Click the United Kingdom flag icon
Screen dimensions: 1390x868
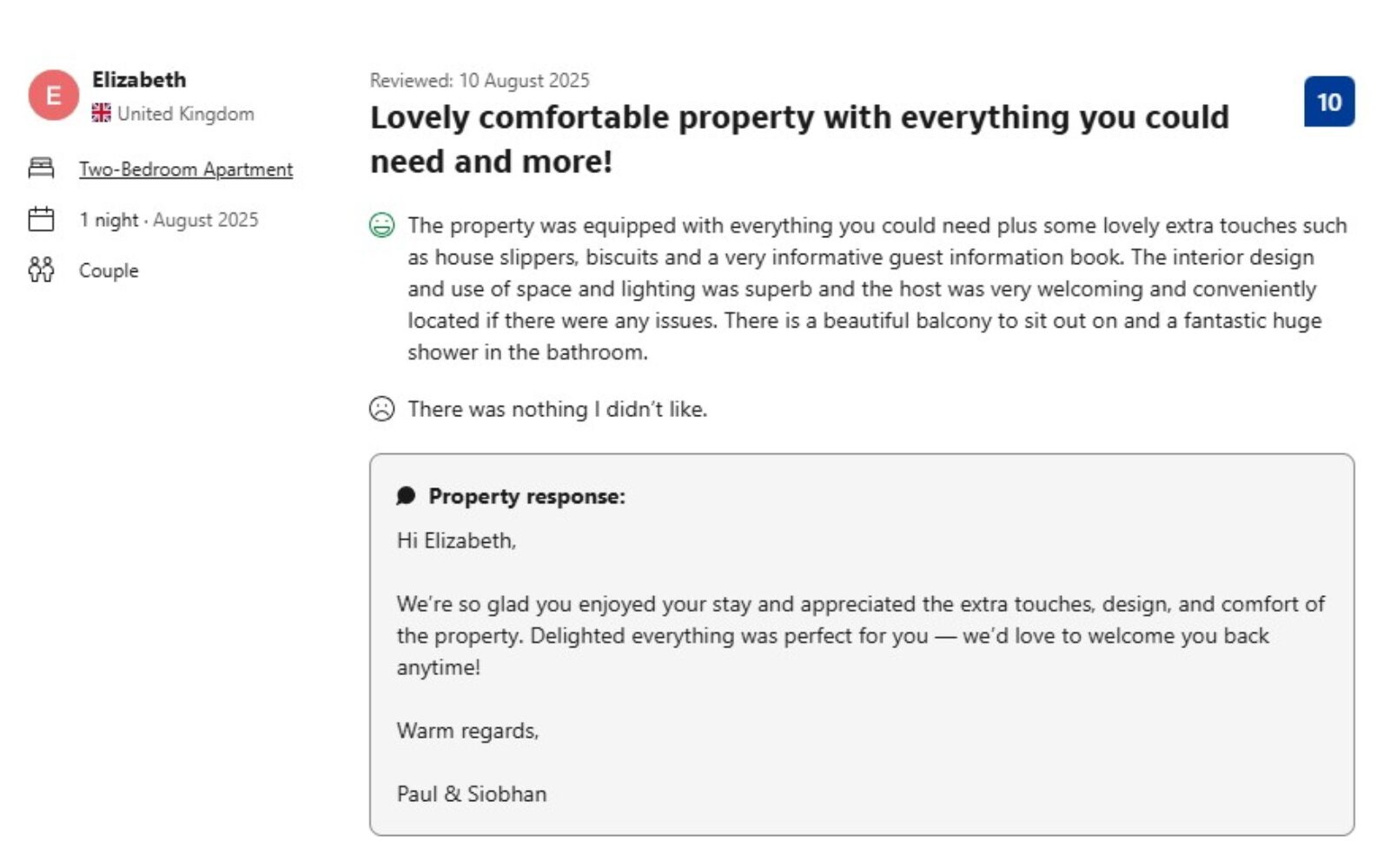click(x=102, y=113)
